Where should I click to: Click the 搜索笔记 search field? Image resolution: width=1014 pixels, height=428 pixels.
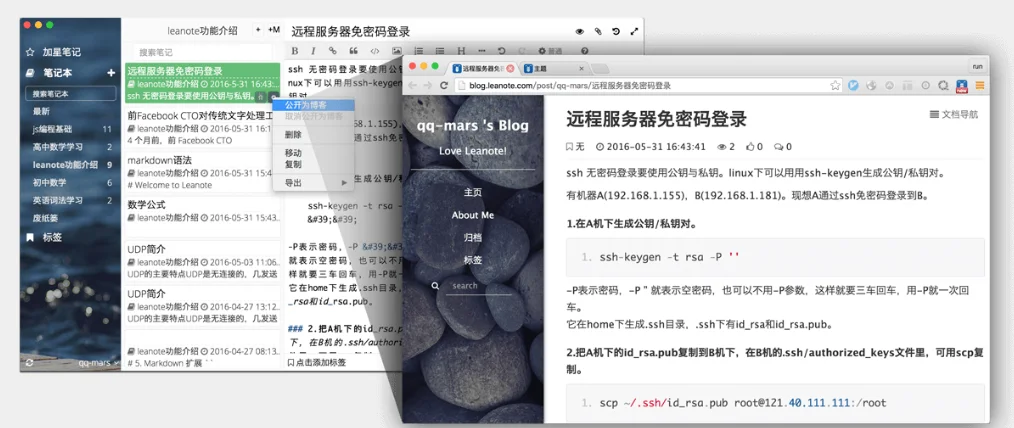(x=203, y=52)
